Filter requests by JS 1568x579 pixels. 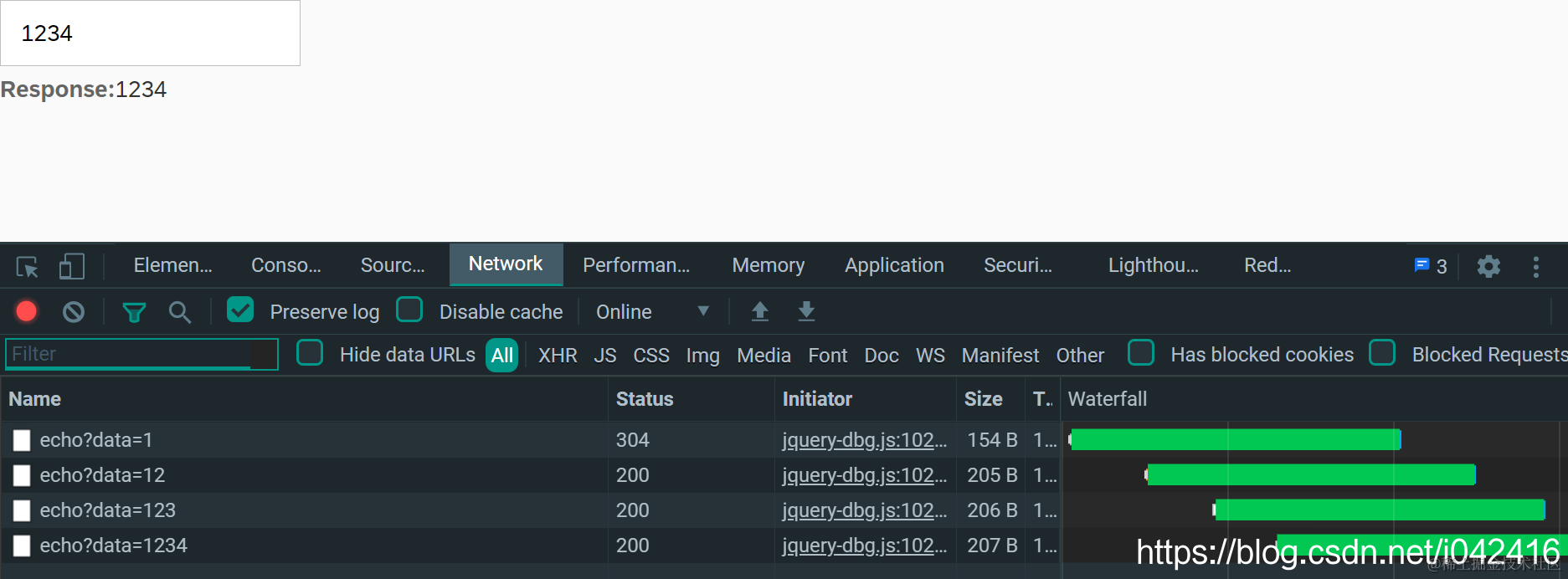(x=605, y=356)
